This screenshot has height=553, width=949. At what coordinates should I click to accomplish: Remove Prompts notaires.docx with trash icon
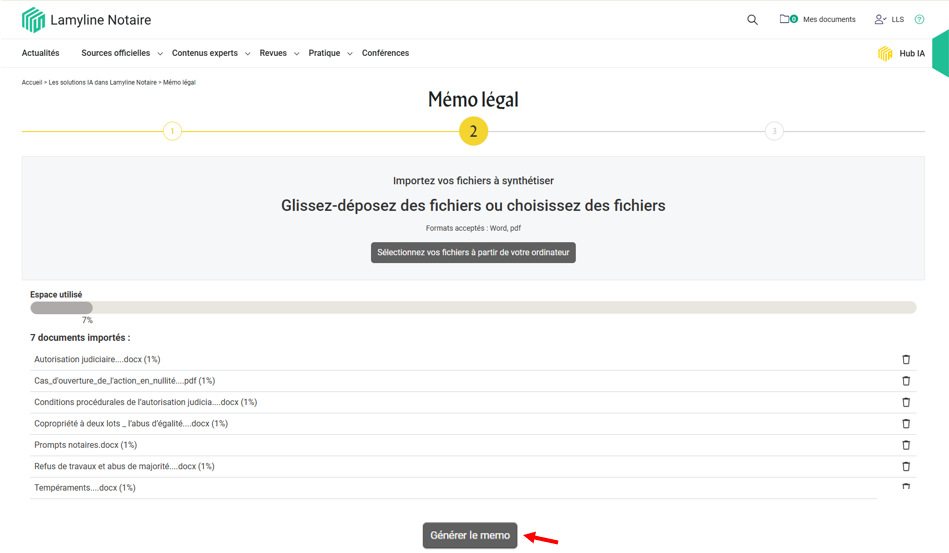click(x=906, y=445)
